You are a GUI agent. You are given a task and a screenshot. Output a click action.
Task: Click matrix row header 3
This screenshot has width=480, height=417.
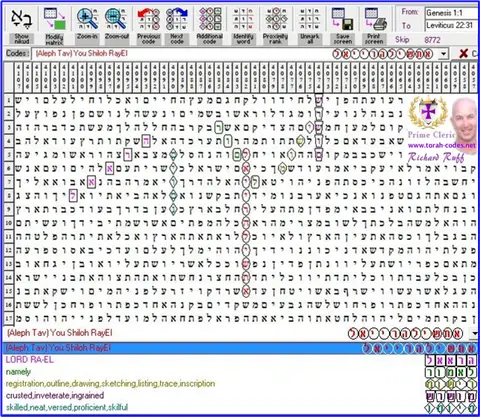pos(9,127)
